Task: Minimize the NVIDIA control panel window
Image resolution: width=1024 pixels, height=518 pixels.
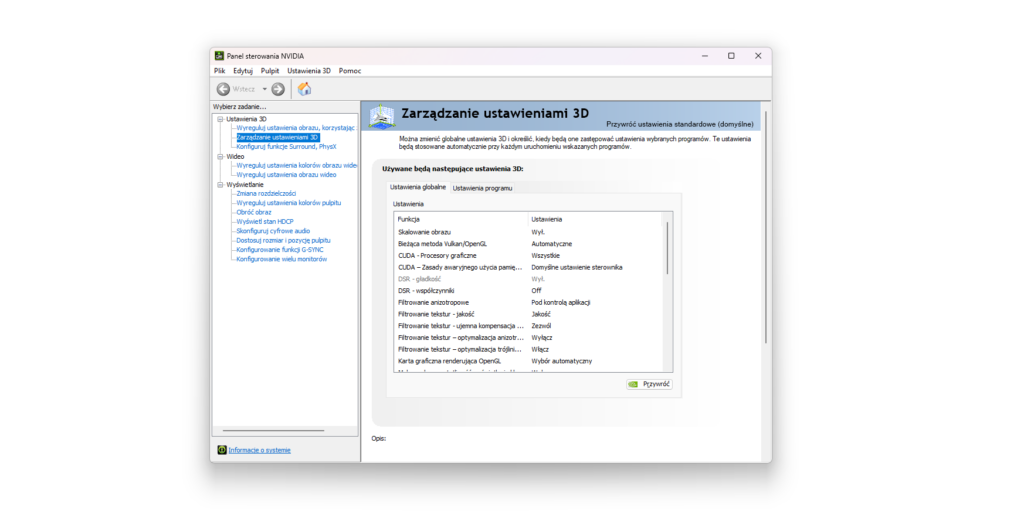Action: pyautogui.click(x=705, y=56)
